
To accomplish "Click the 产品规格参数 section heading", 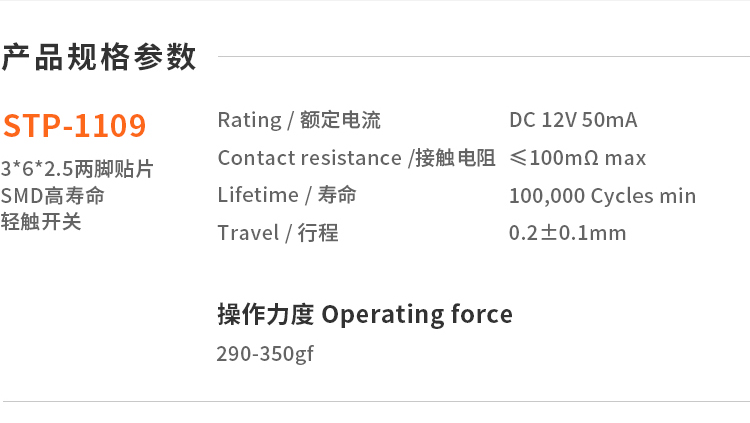I will tap(98, 57).
